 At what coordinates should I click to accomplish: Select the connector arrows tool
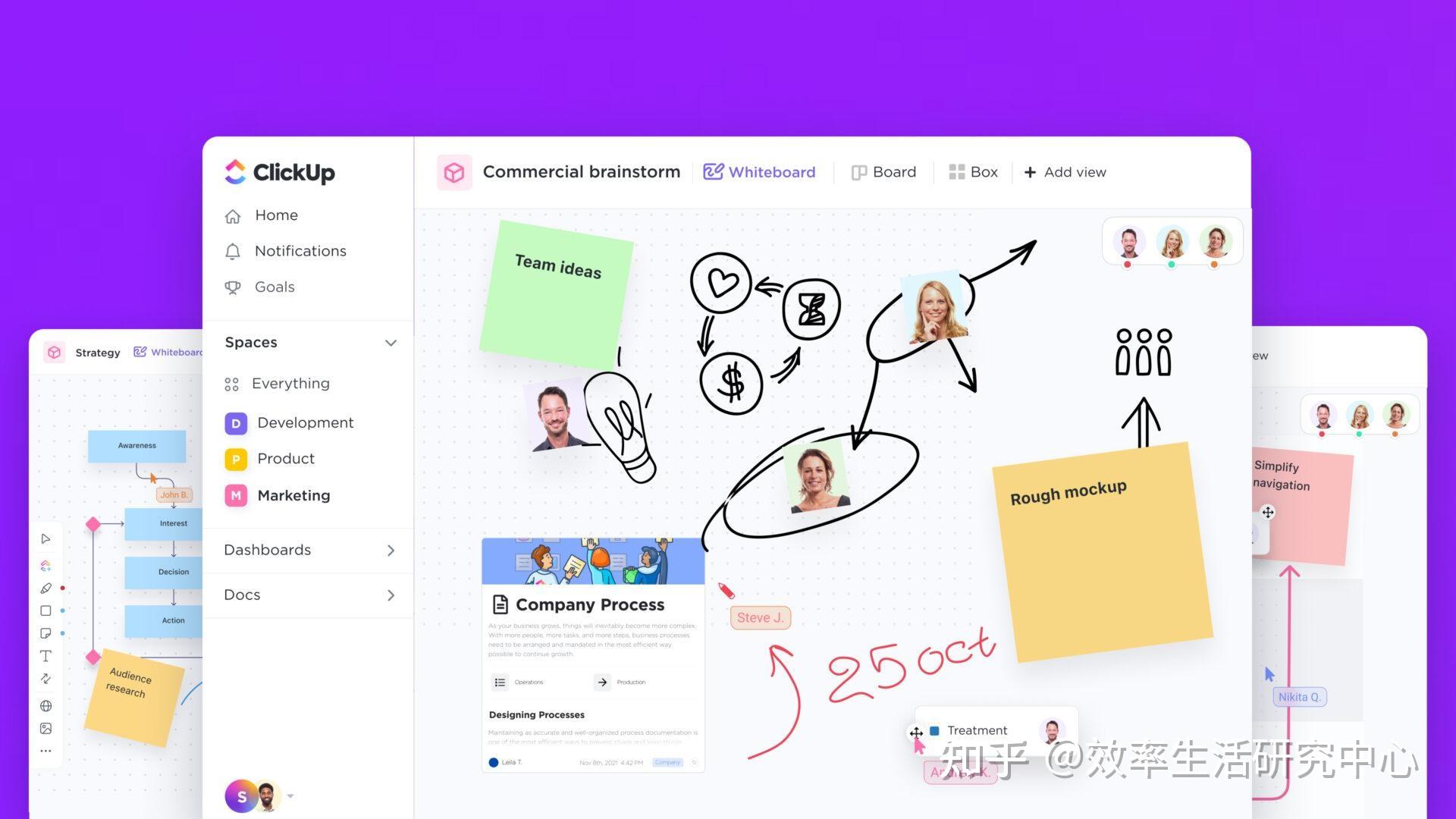point(45,679)
